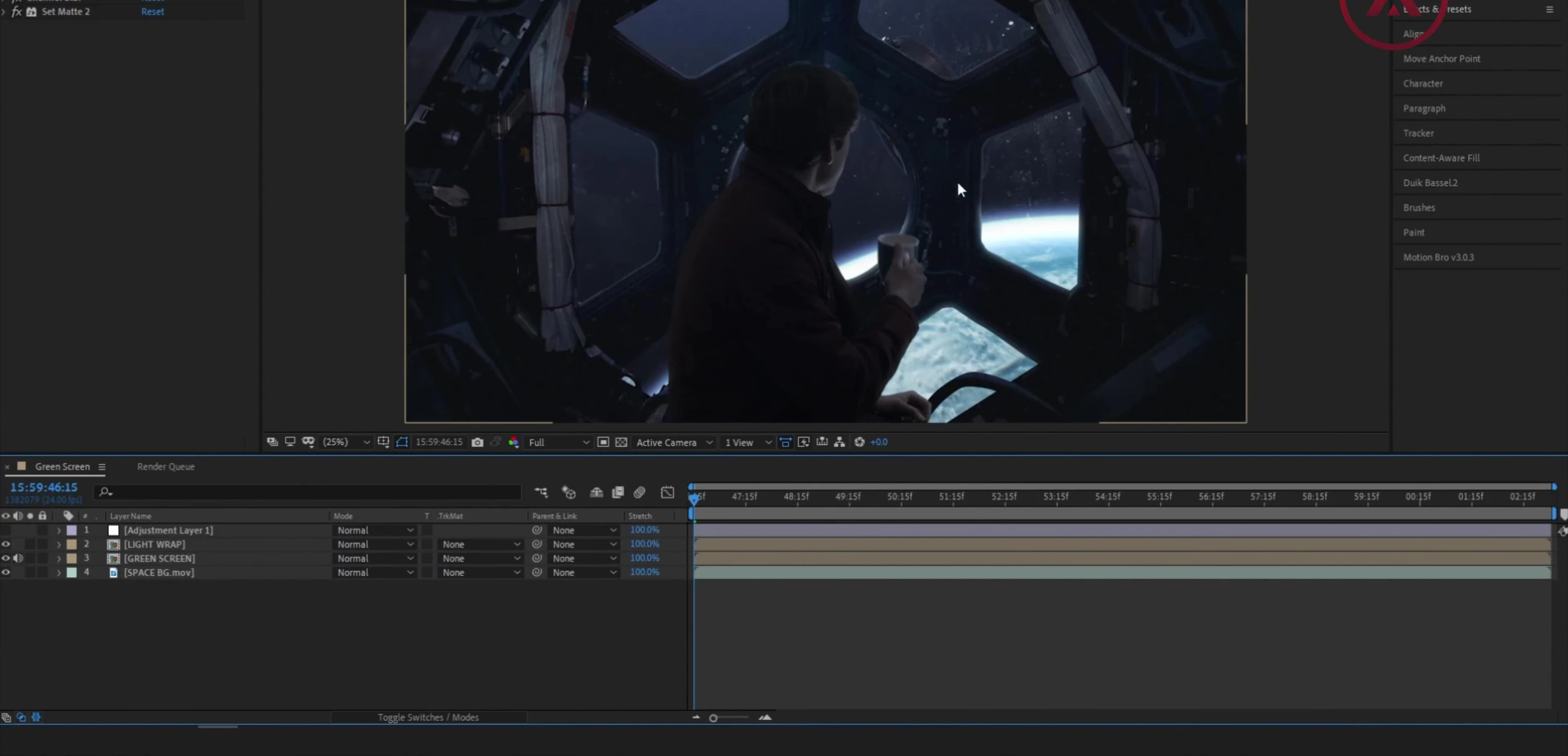Image resolution: width=1568 pixels, height=756 pixels.
Task: Click zoom in mountains icon on timeline
Action: (x=765, y=718)
